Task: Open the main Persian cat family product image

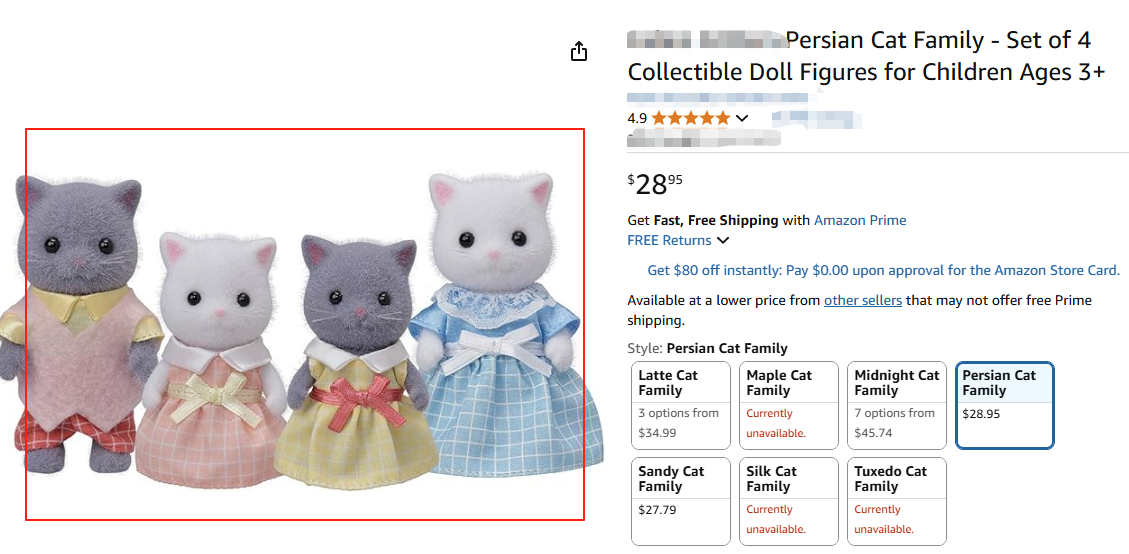Action: 304,324
